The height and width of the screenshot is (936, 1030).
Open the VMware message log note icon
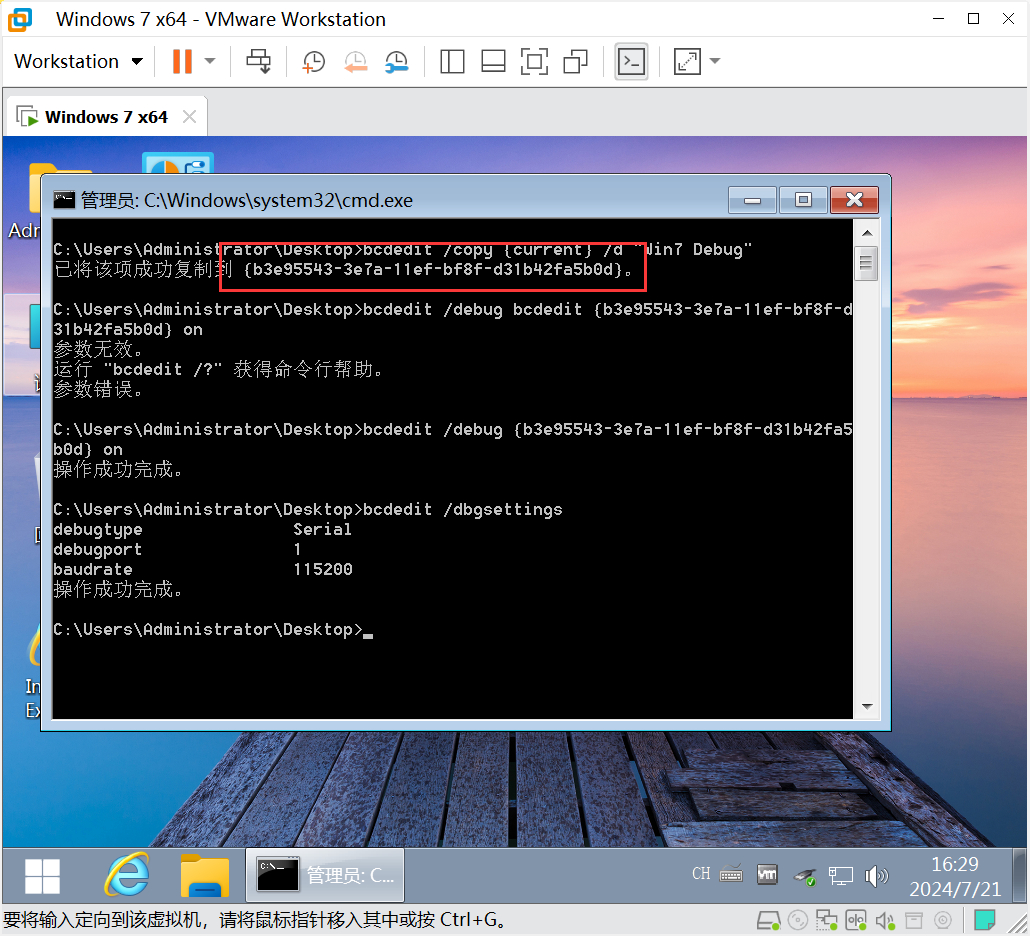[x=985, y=920]
